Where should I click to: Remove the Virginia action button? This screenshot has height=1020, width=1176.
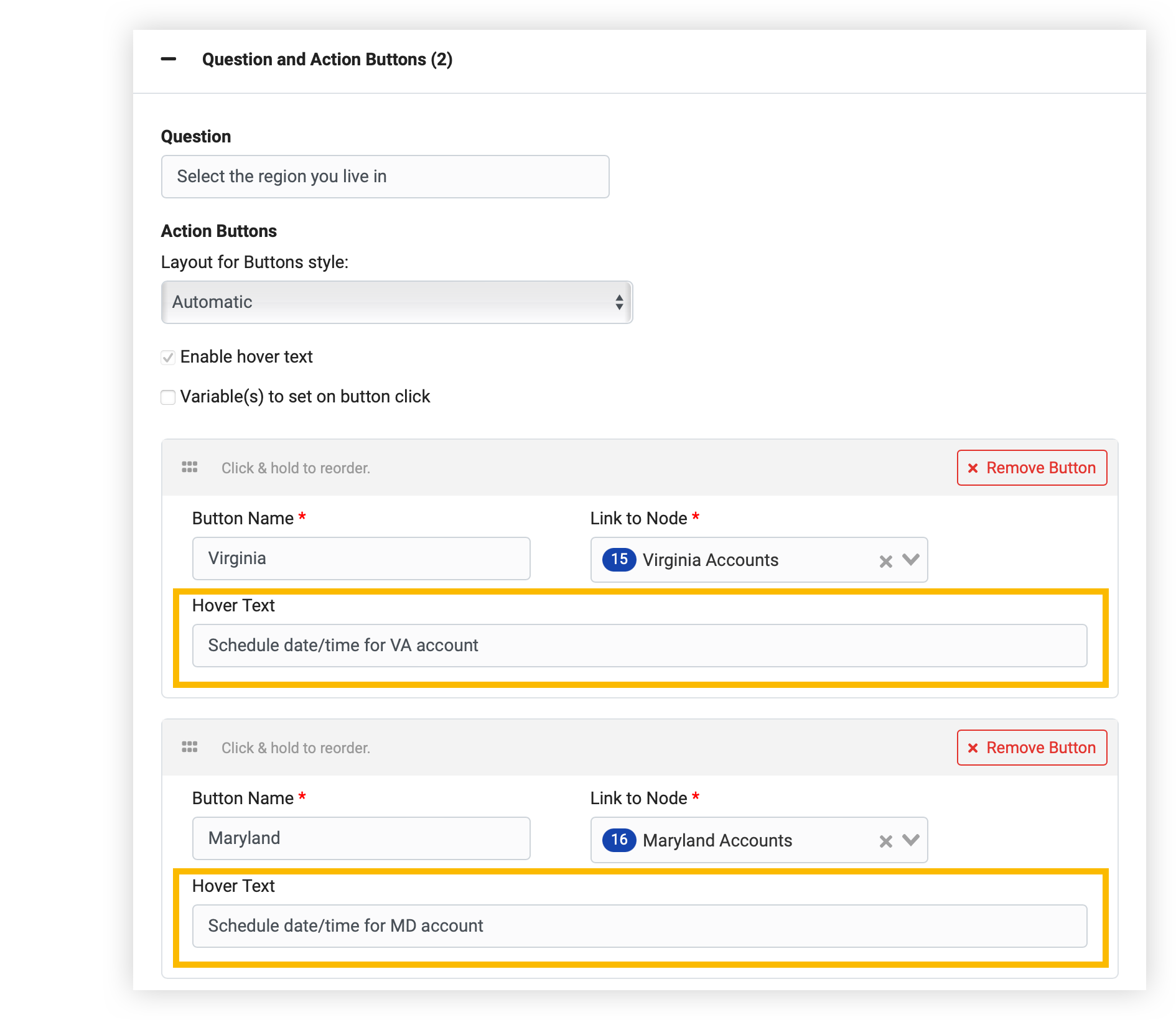coord(1031,468)
